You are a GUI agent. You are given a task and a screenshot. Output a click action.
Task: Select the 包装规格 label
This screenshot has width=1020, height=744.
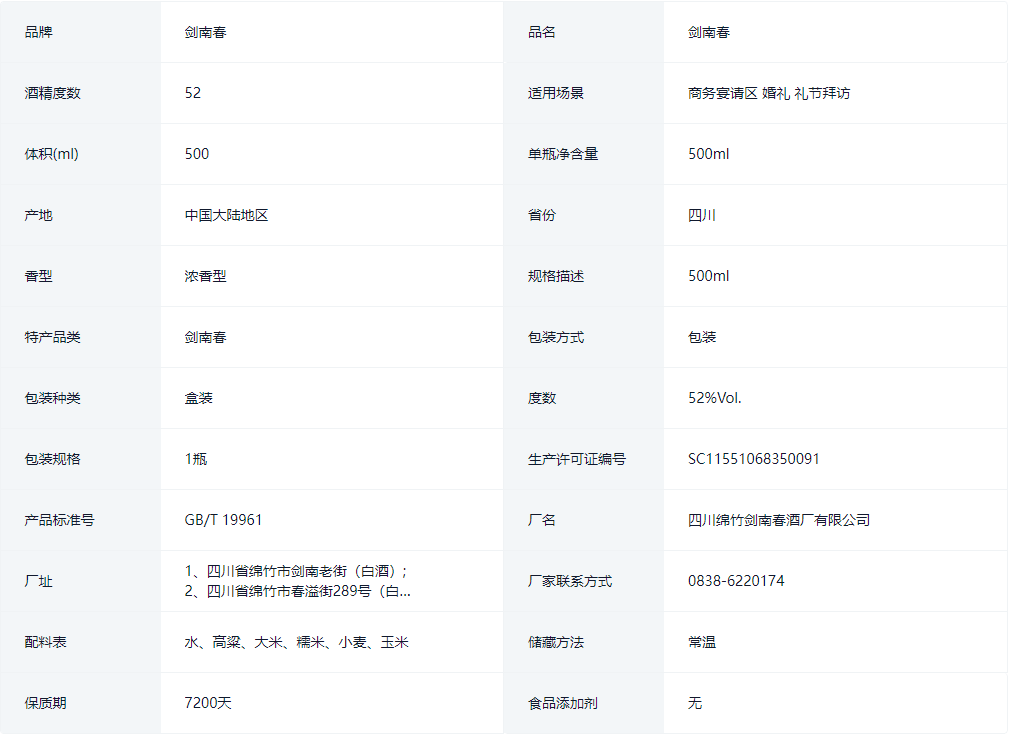52,459
